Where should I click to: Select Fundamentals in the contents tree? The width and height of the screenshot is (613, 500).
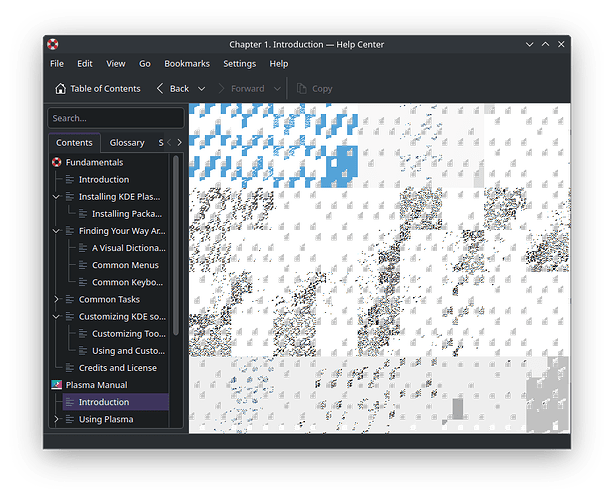(x=94, y=162)
